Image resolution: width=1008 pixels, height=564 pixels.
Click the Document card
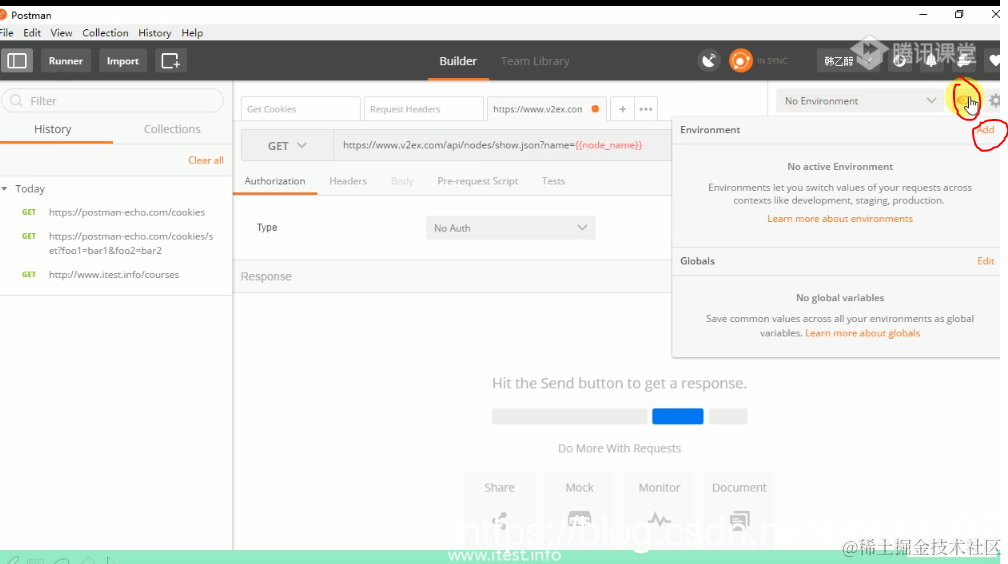coord(739,508)
